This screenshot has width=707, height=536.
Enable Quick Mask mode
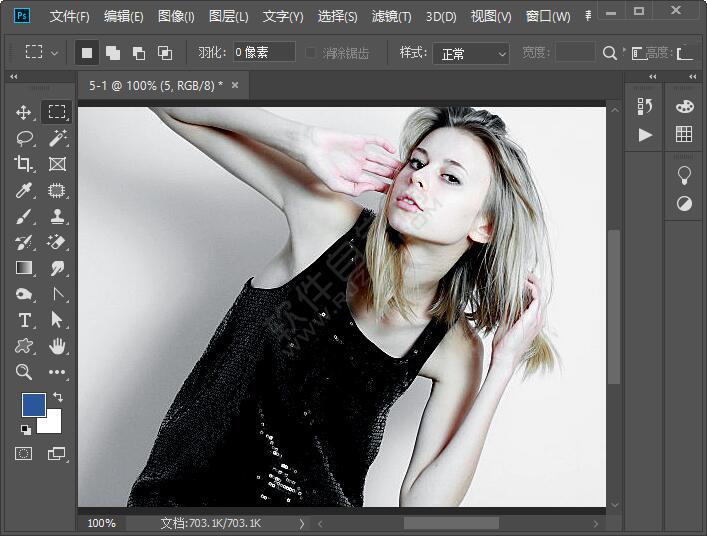tap(24, 453)
